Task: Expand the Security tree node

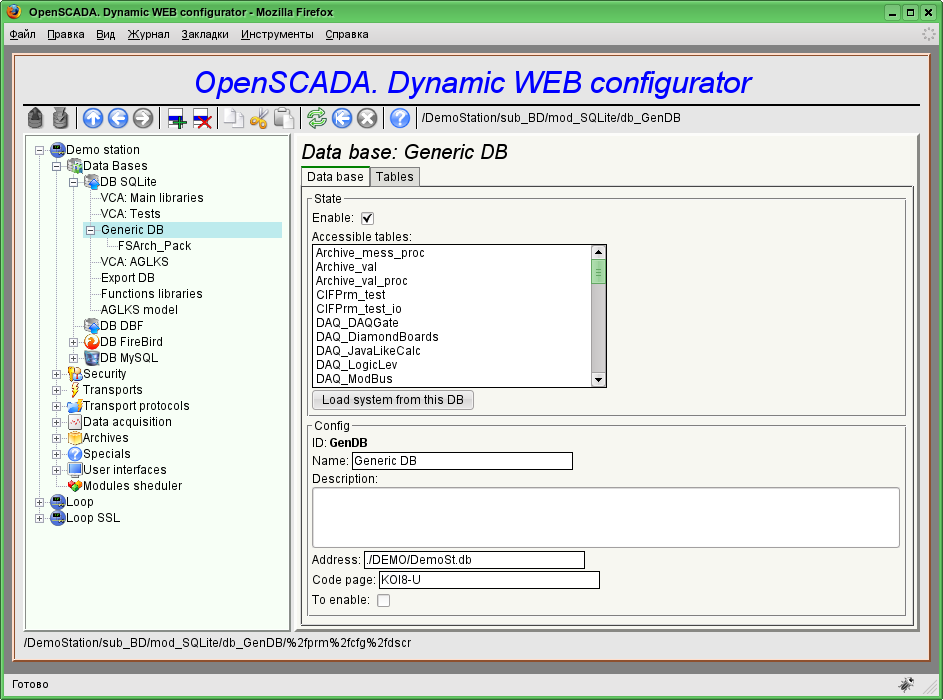Action: click(x=57, y=374)
